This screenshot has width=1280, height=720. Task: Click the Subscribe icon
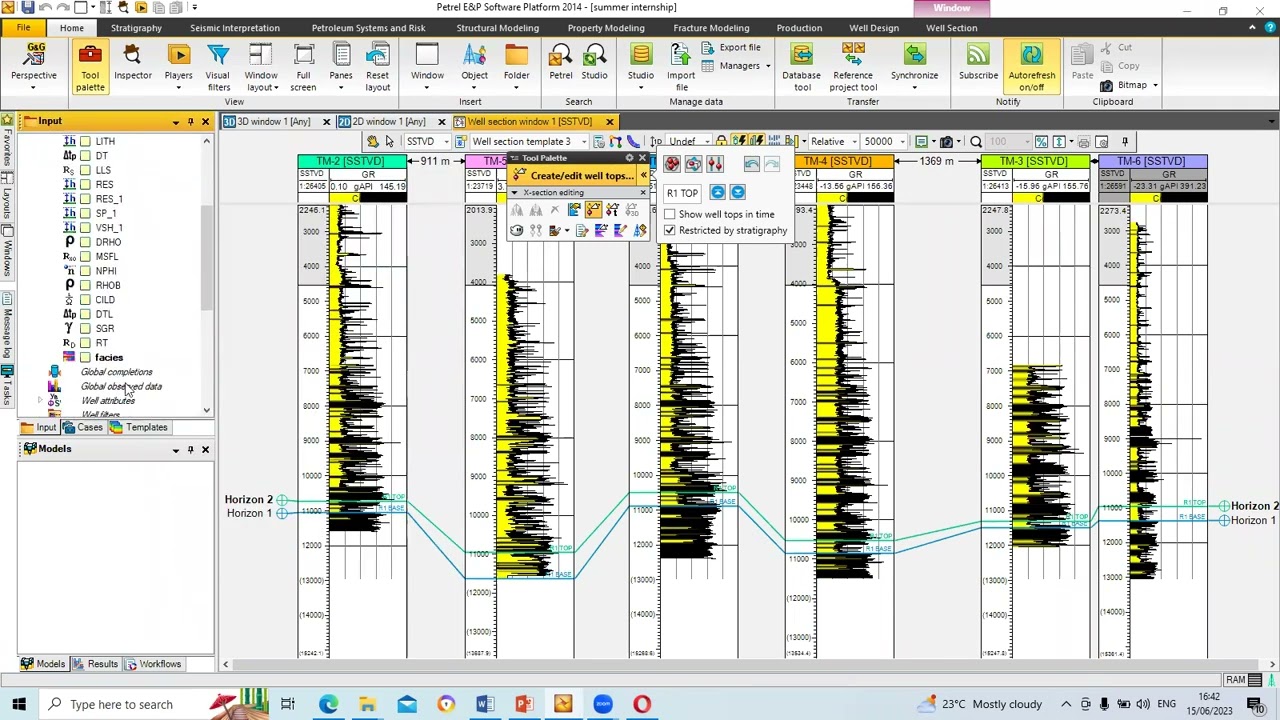pyautogui.click(x=978, y=62)
